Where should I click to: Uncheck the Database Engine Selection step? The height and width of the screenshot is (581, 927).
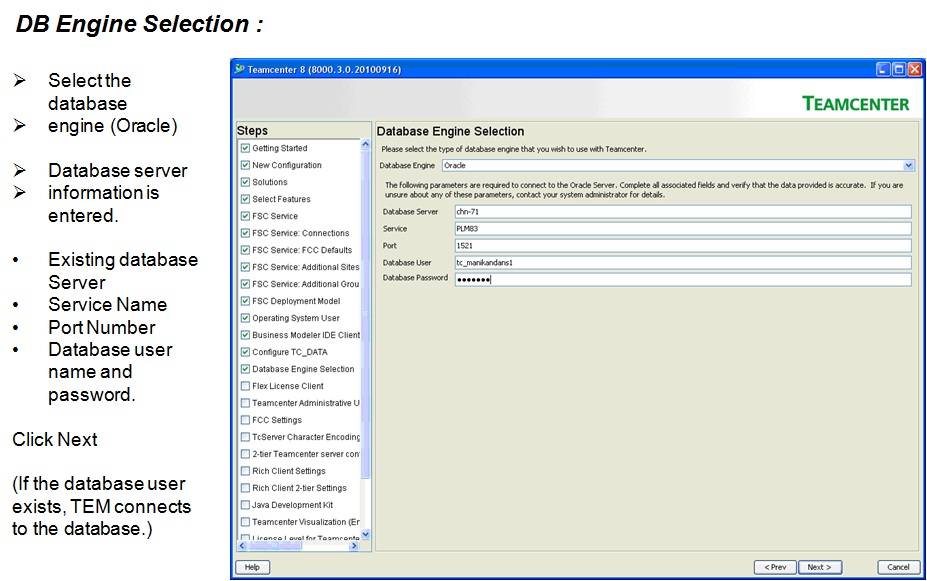click(243, 368)
